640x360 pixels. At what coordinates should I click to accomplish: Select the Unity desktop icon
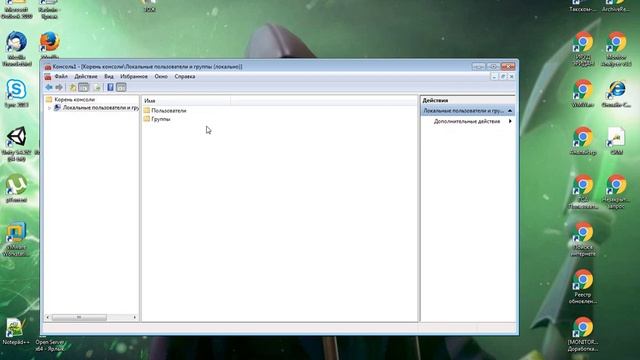coord(16,144)
